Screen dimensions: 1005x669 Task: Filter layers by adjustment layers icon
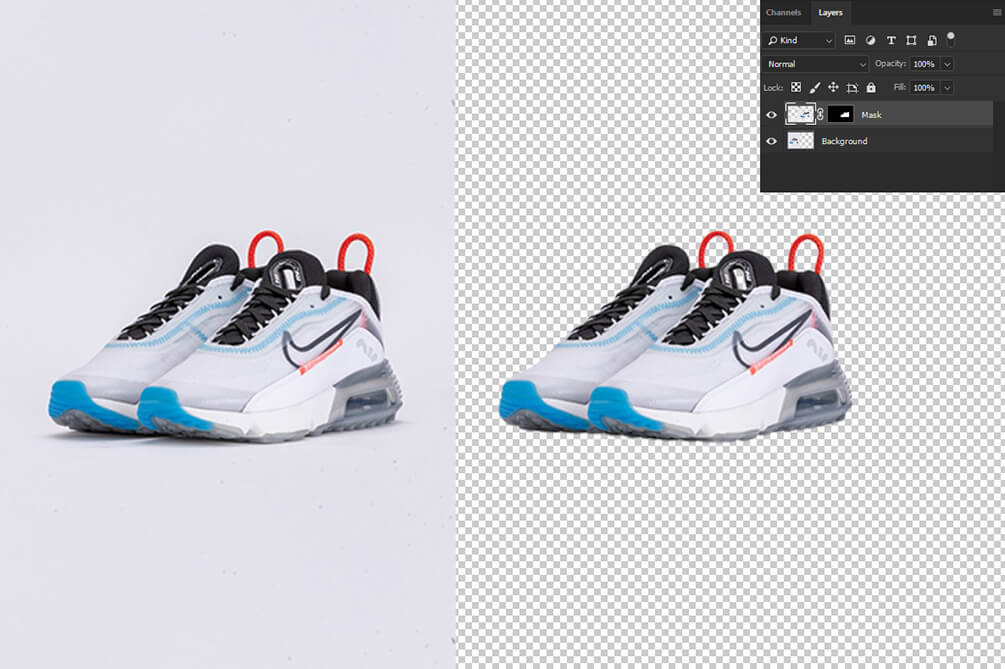[870, 40]
